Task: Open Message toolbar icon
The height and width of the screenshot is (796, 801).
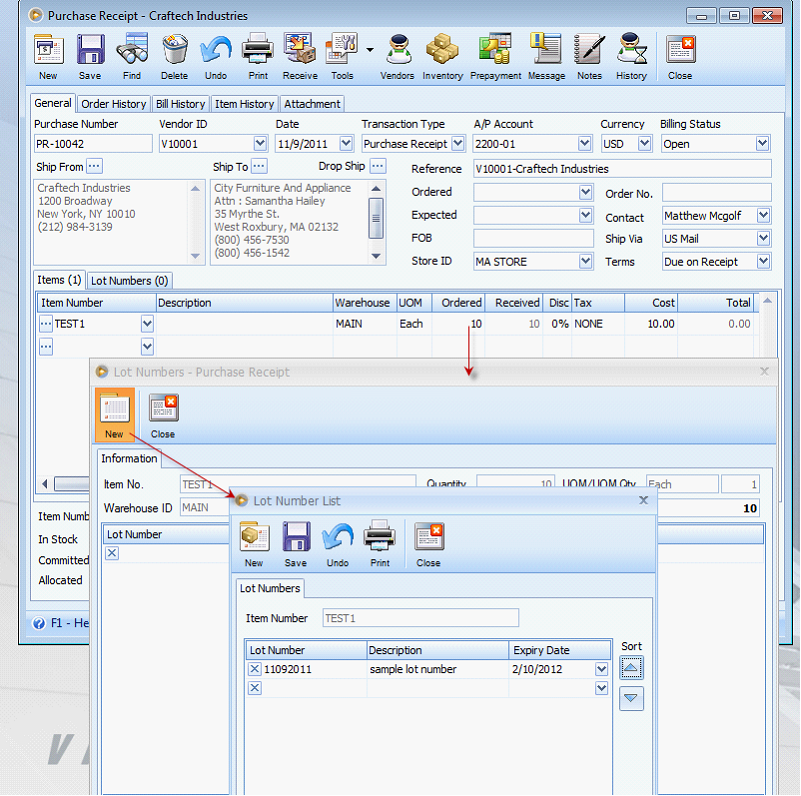Action: [x=546, y=56]
